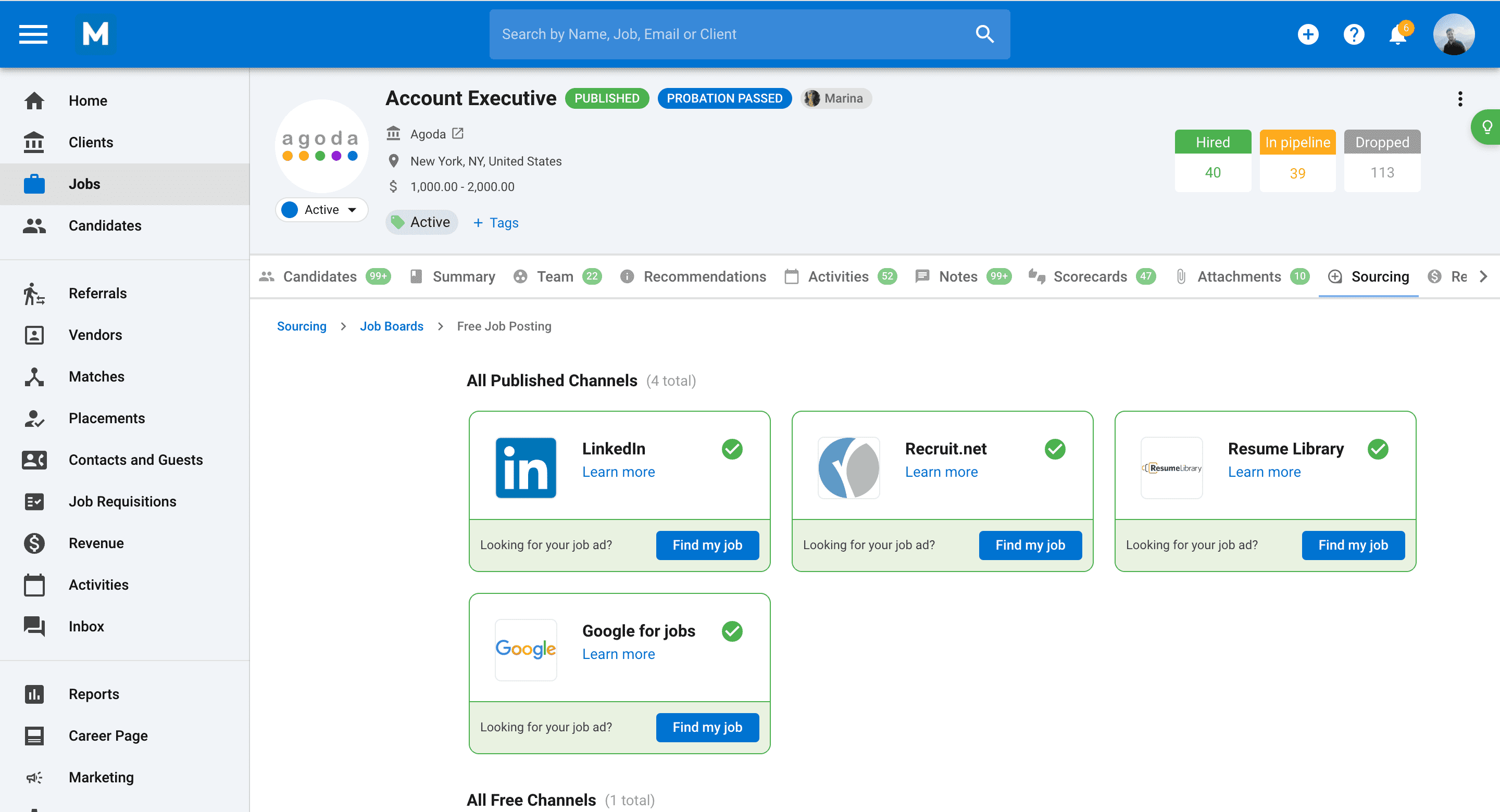
Task: Open the job three-dot options menu
Action: coord(1460,98)
